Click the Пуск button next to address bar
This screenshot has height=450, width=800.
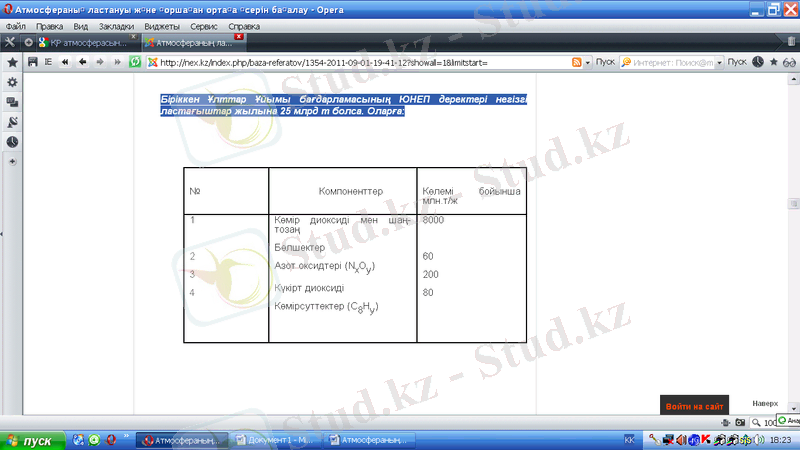[605, 62]
